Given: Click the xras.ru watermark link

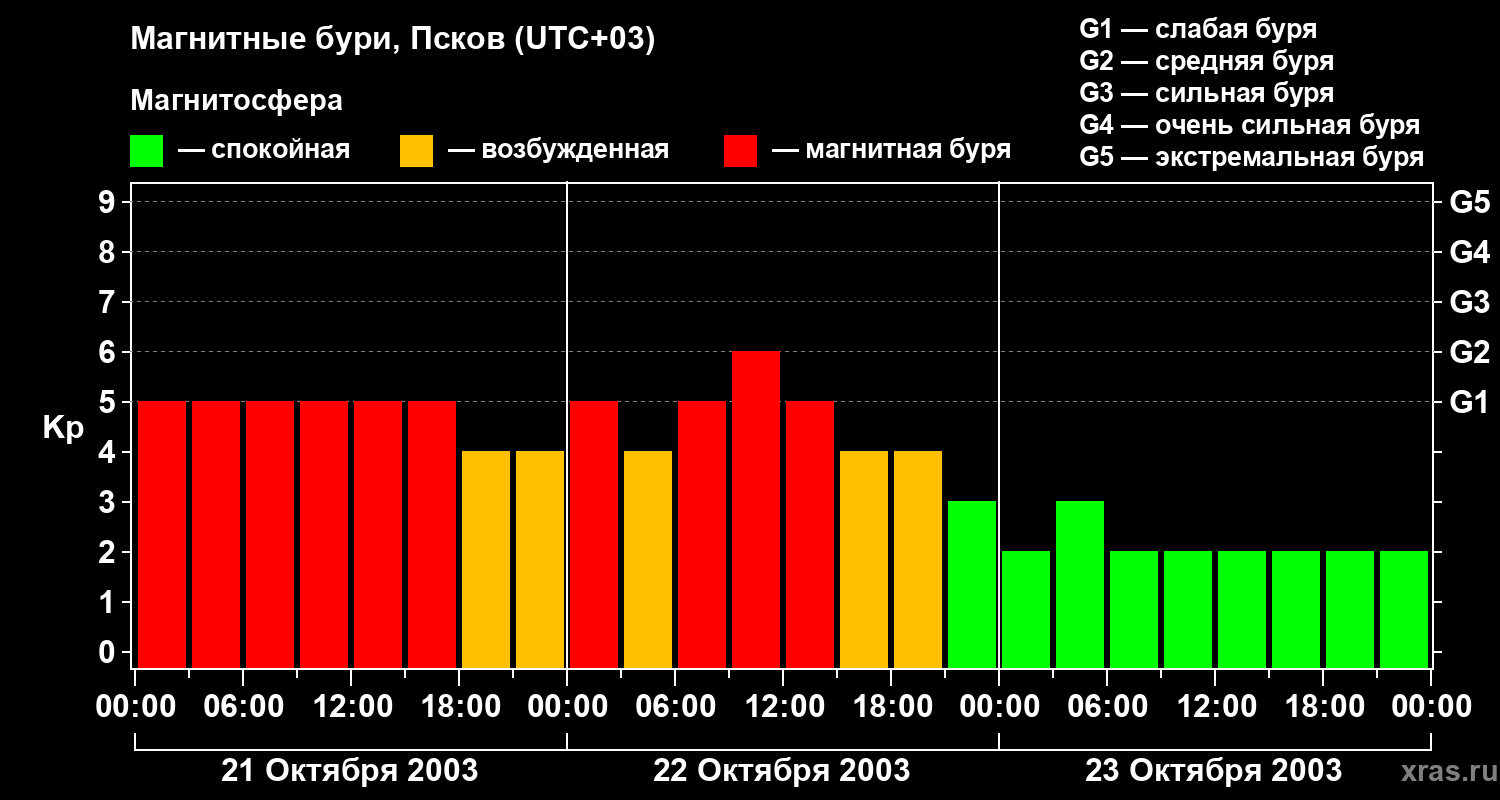Looking at the screenshot, I should click(1443, 771).
